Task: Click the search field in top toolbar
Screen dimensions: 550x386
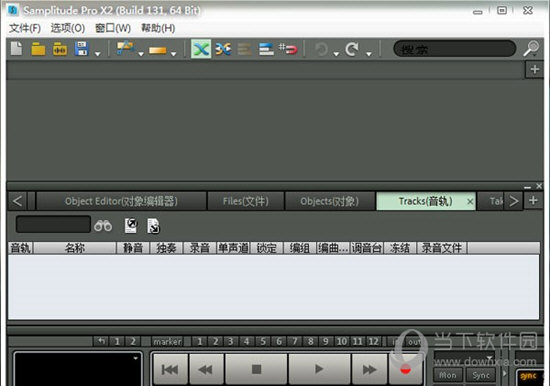Action: [455, 49]
